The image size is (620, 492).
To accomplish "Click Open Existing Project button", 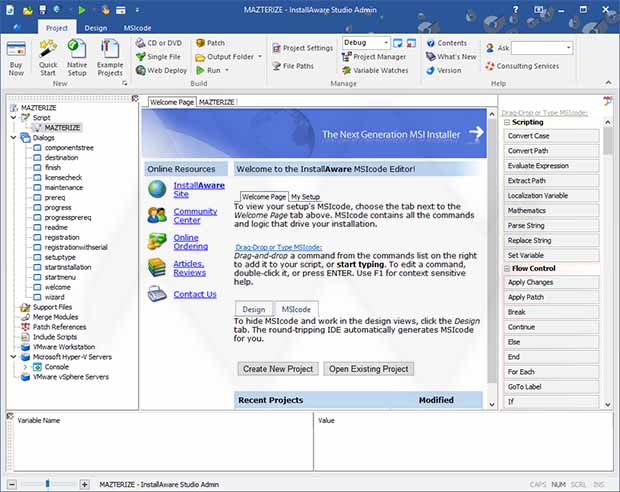I will [369, 369].
